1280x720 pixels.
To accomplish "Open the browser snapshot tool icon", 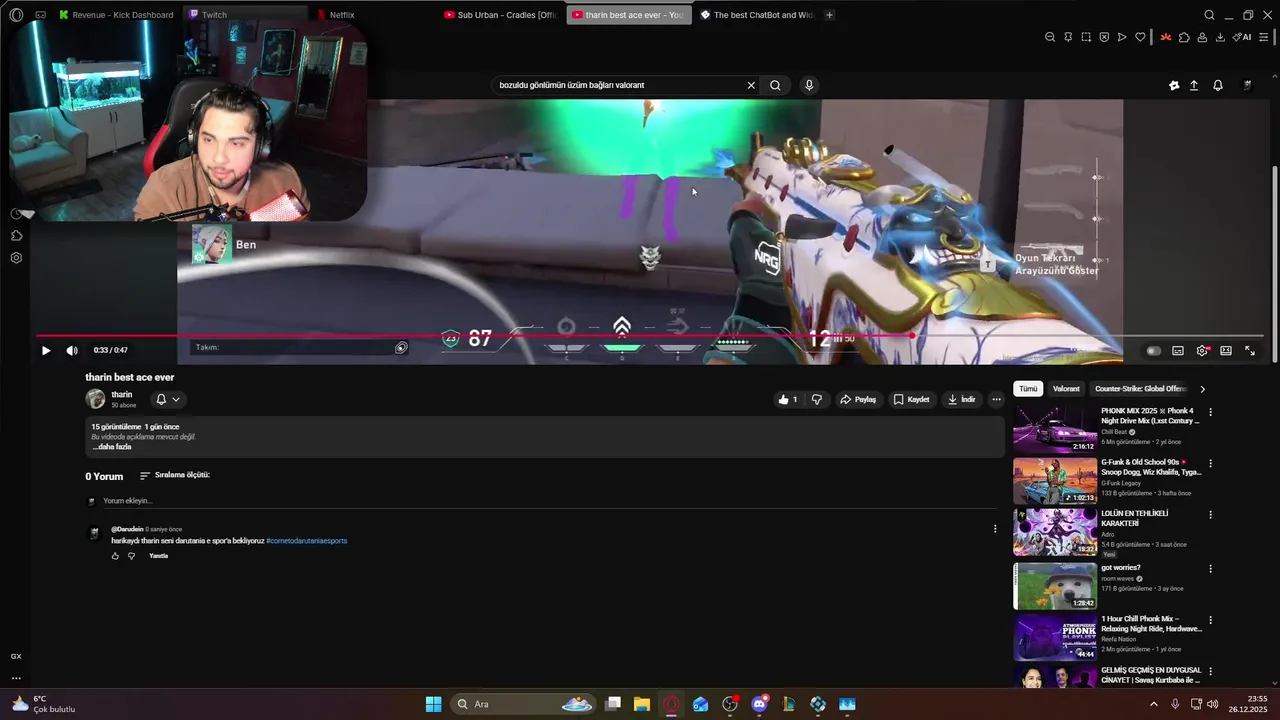I will 1086,37.
